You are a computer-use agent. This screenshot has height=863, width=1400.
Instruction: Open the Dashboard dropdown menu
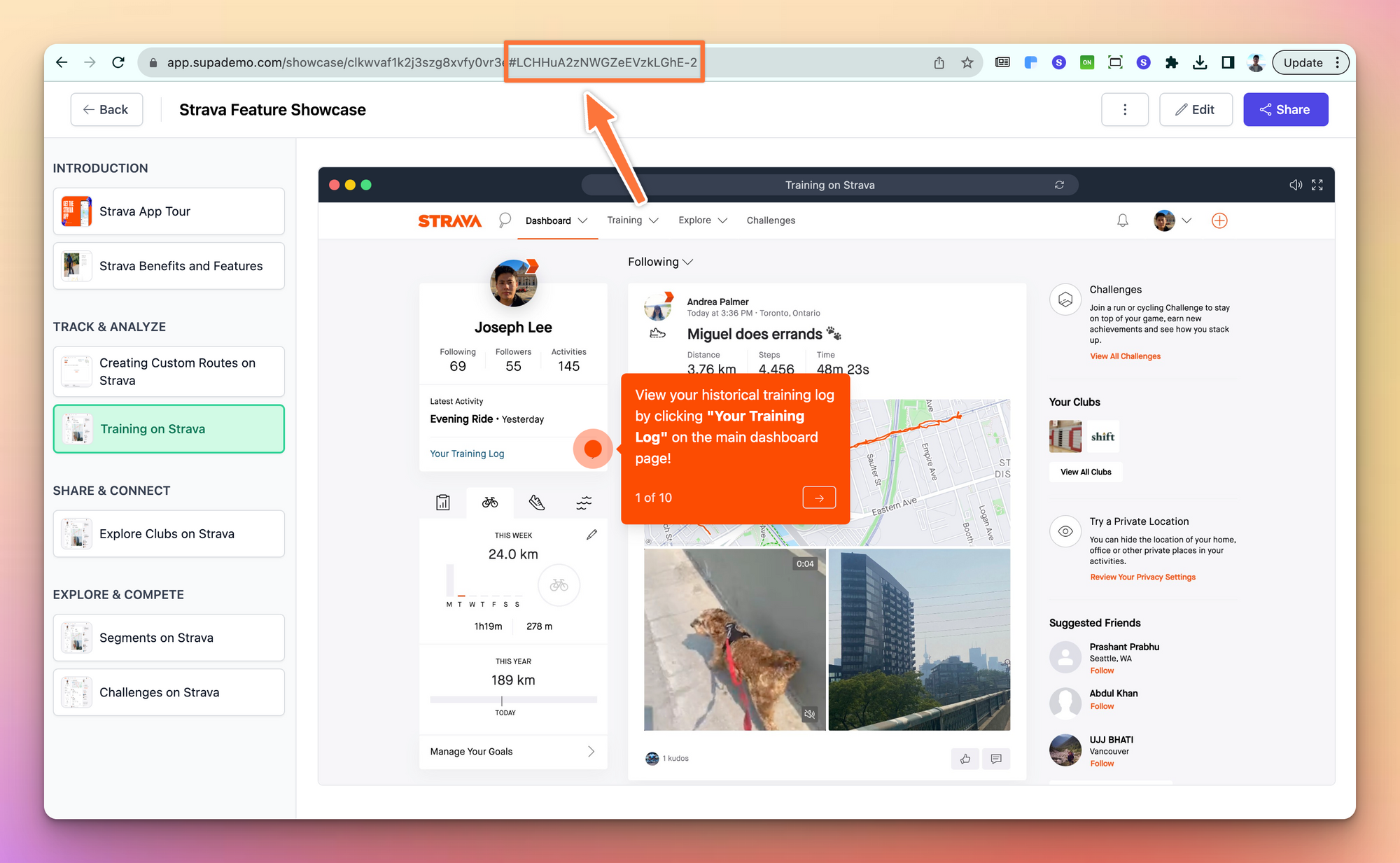pos(556,220)
